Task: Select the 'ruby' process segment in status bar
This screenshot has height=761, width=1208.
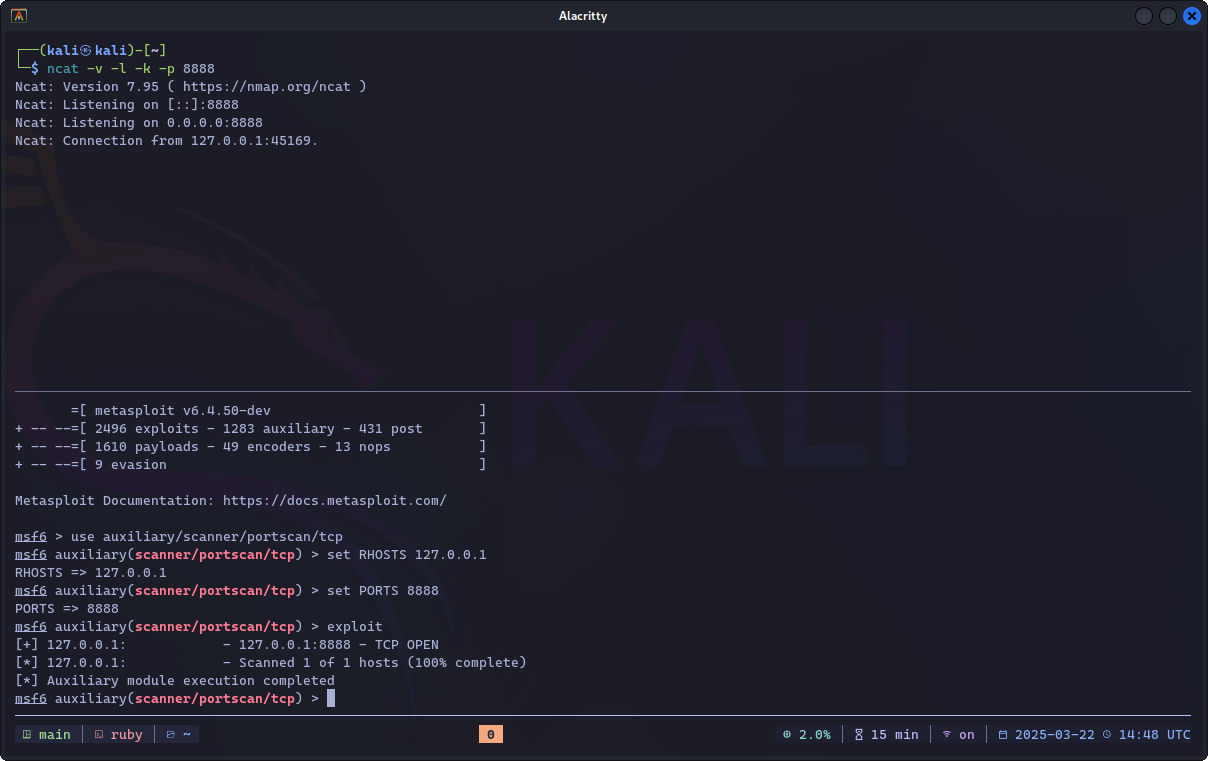Action: click(x=119, y=734)
